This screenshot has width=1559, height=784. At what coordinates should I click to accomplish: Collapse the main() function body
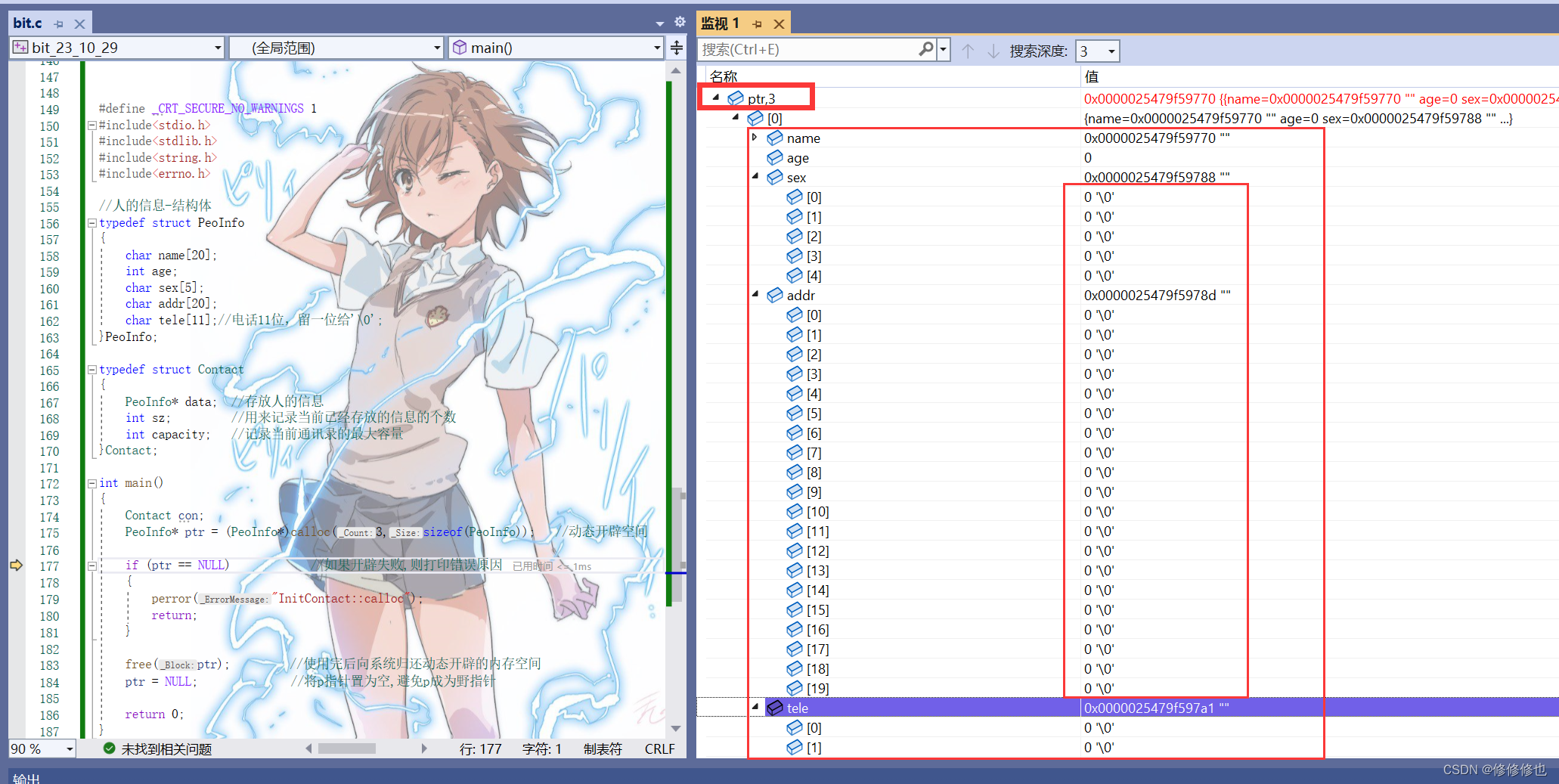[x=92, y=483]
